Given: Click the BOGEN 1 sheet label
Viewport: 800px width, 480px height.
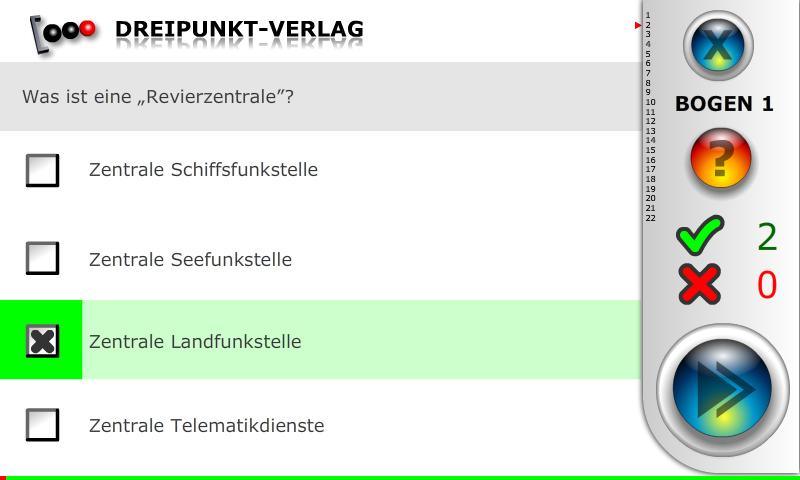Looking at the screenshot, I should (x=724, y=104).
